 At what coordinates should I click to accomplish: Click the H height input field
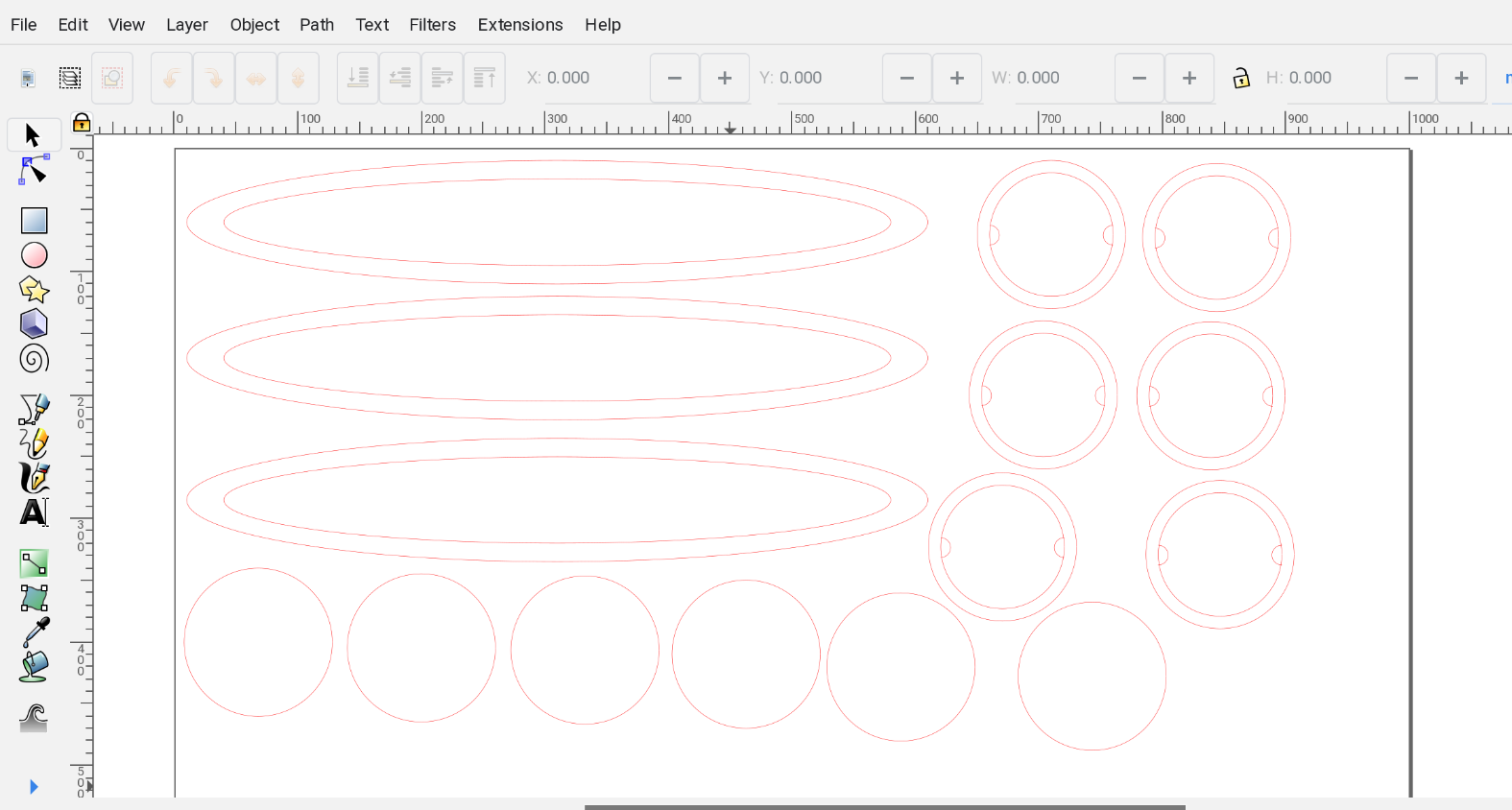point(1334,78)
